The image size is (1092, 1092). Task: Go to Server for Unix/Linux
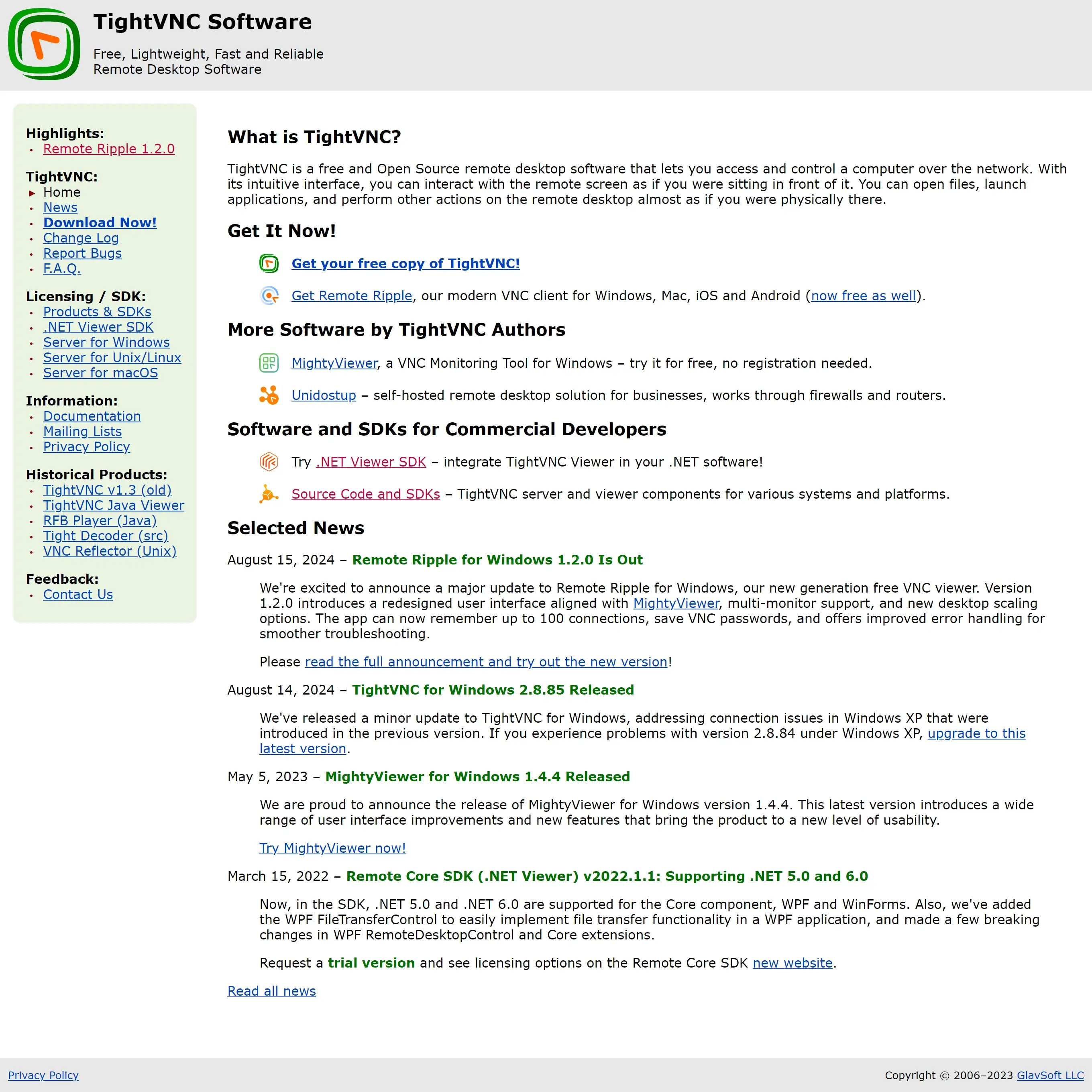tap(112, 358)
